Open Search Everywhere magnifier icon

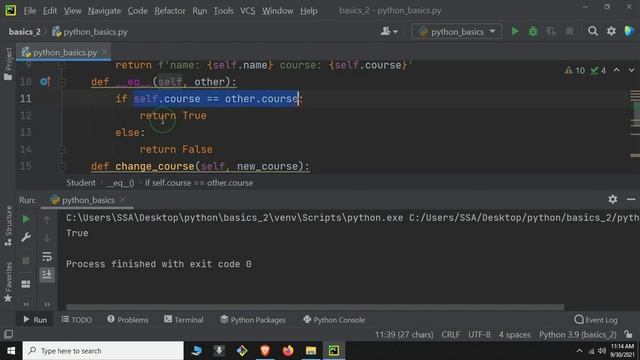593,31
